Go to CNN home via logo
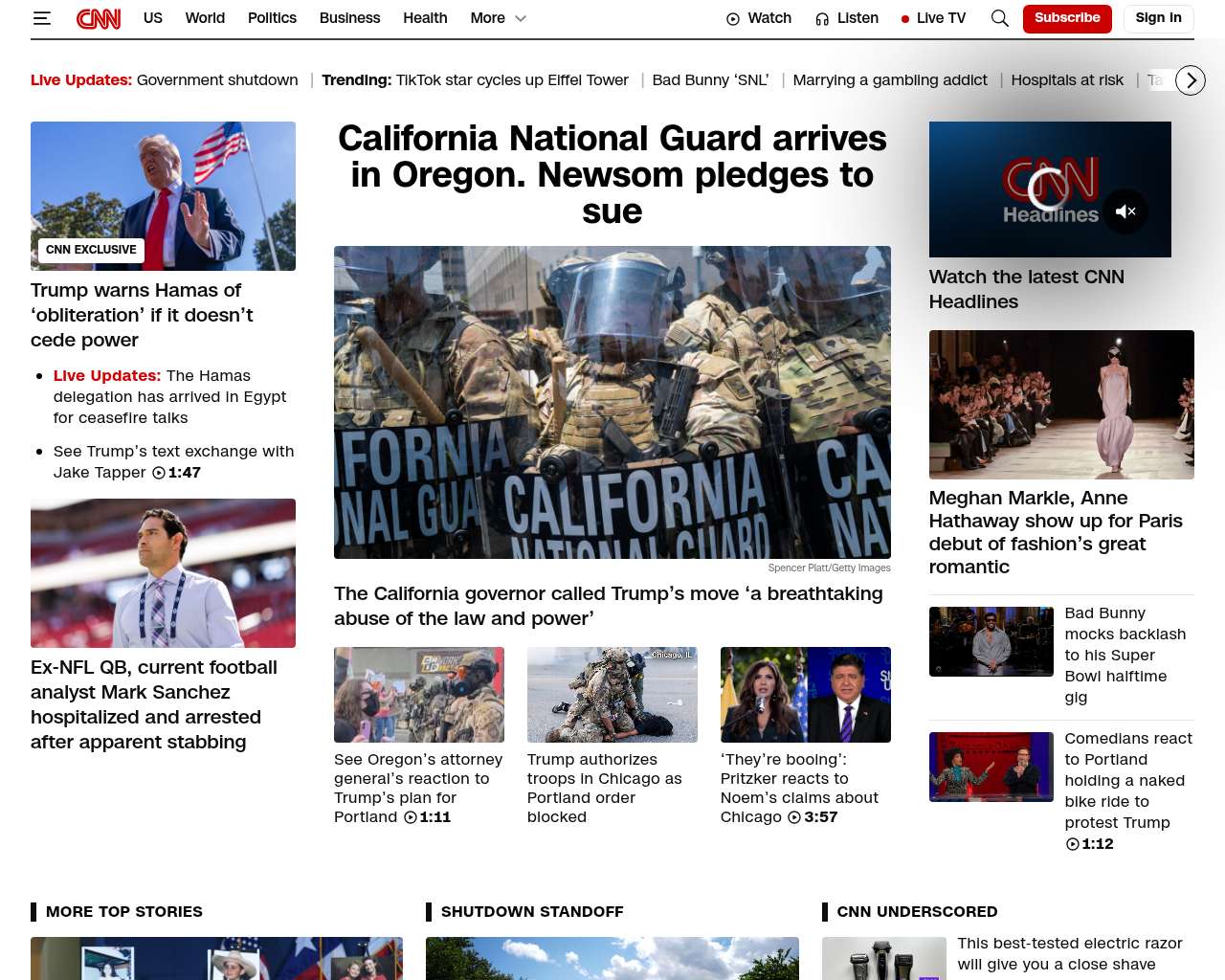The height and width of the screenshot is (980, 1225). coord(99,18)
